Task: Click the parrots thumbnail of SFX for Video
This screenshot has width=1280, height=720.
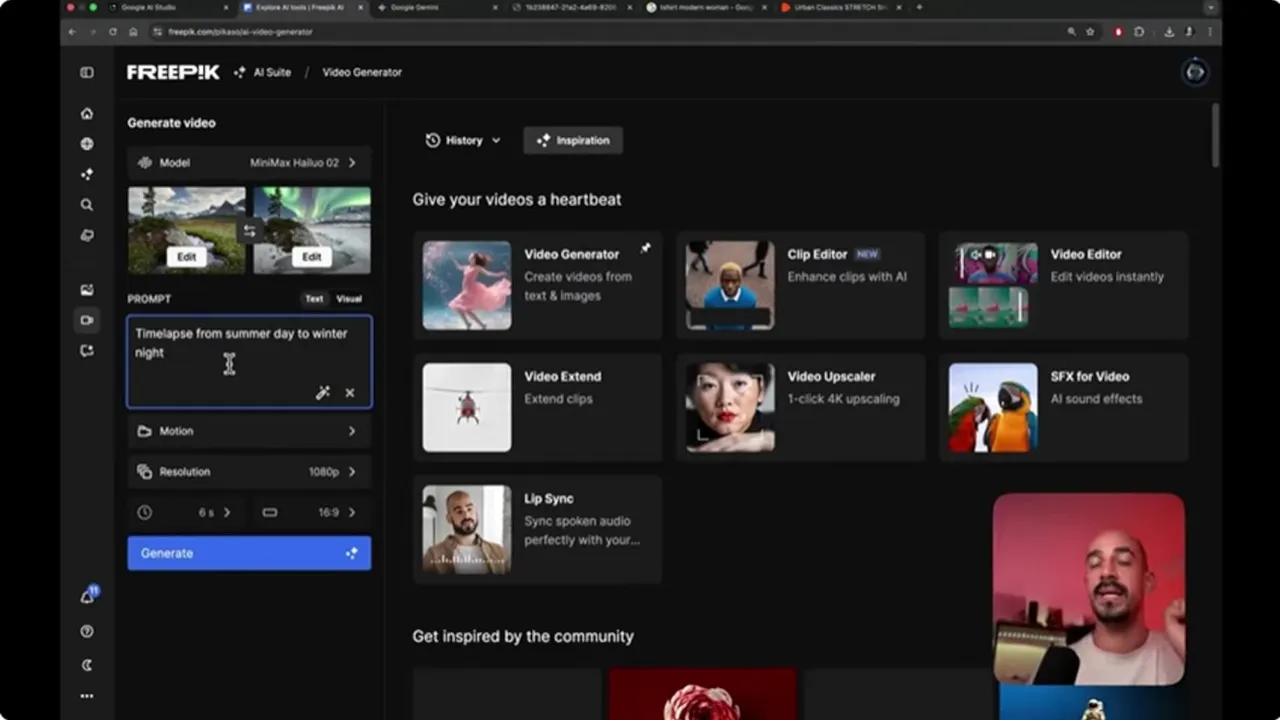Action: click(993, 407)
